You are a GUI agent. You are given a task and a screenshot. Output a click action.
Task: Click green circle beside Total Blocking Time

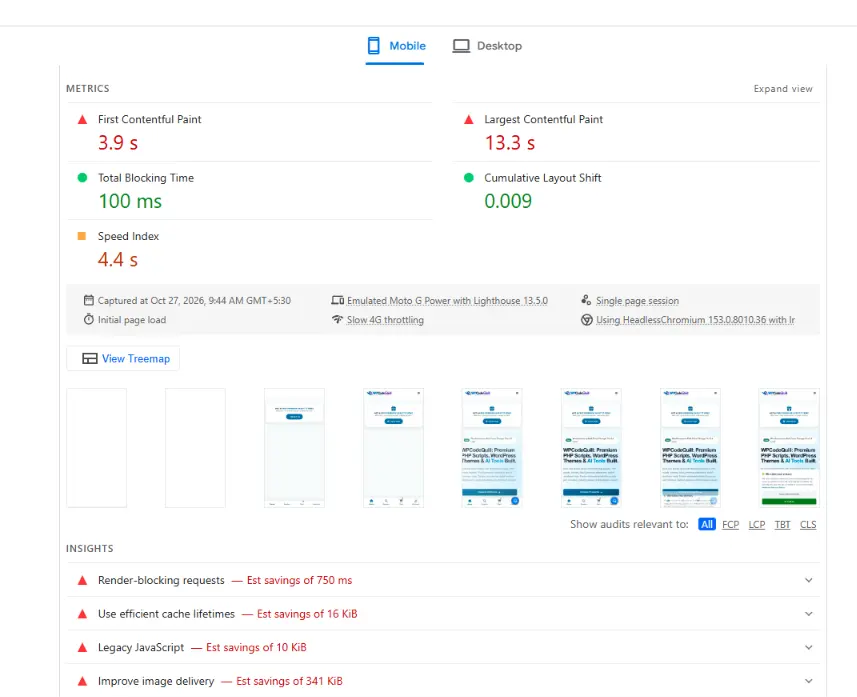[x=83, y=178]
